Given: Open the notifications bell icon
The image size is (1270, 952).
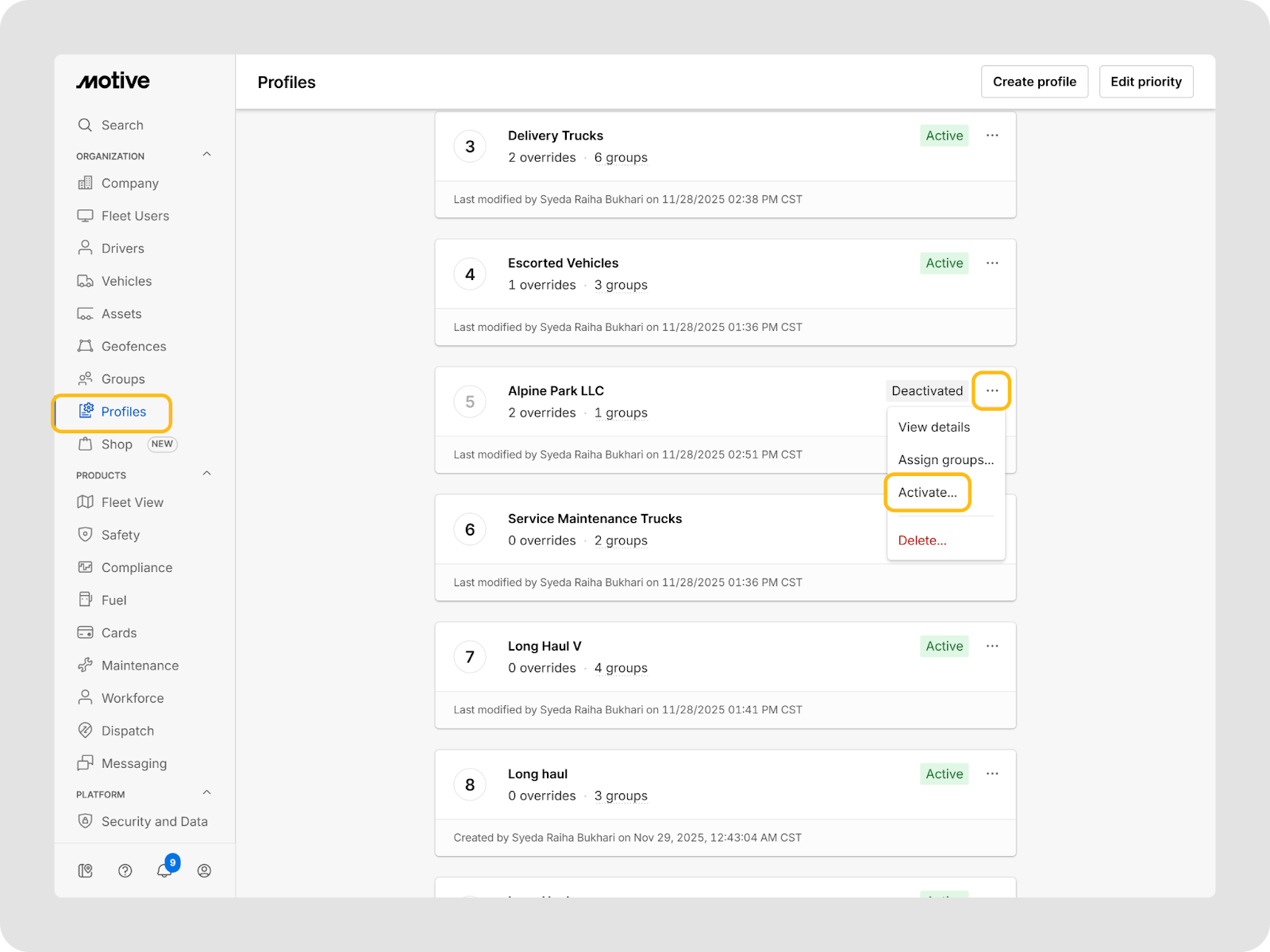Looking at the screenshot, I should click(164, 870).
